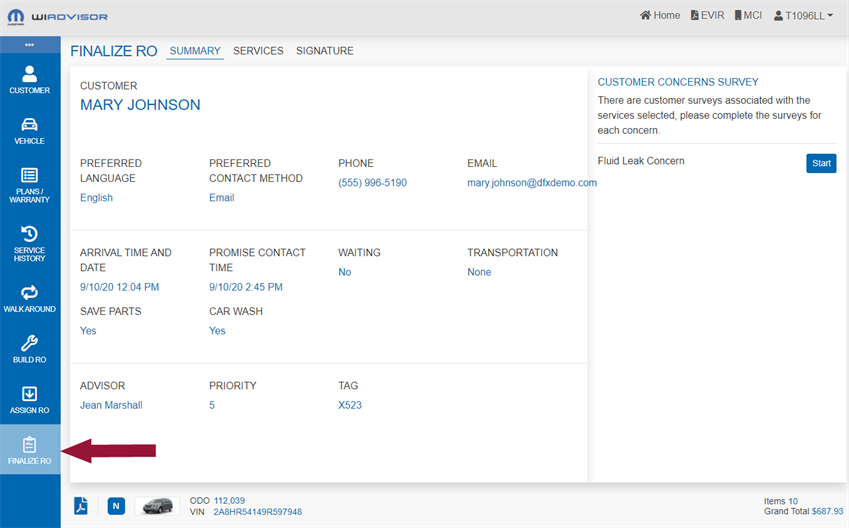Viewport: 849px width, 528px height.
Task: Click the Waiting value No
Action: tap(345, 272)
